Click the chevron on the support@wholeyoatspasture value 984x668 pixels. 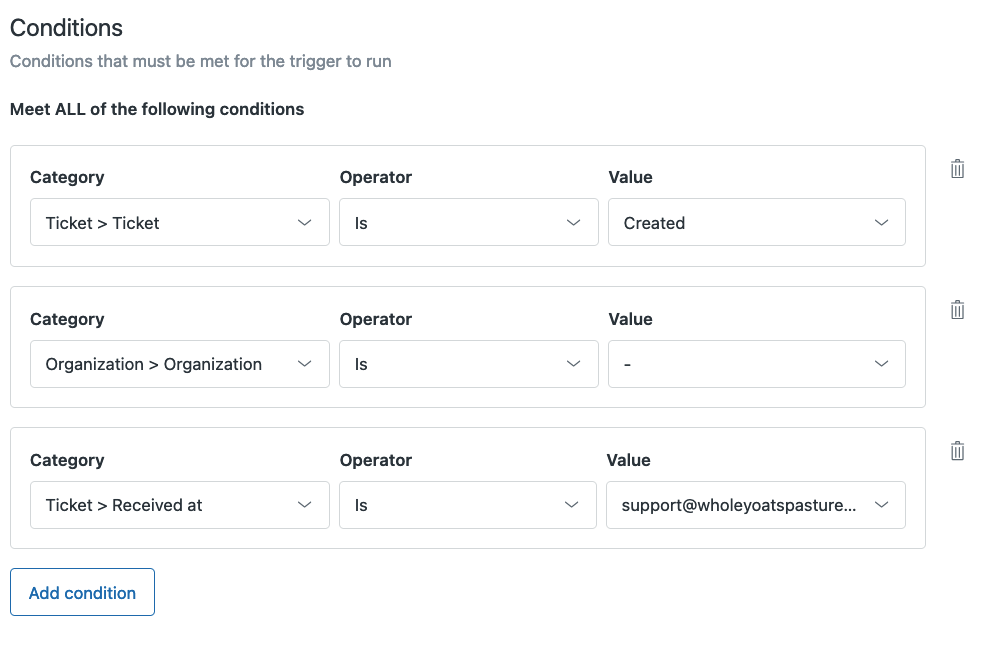click(x=881, y=505)
